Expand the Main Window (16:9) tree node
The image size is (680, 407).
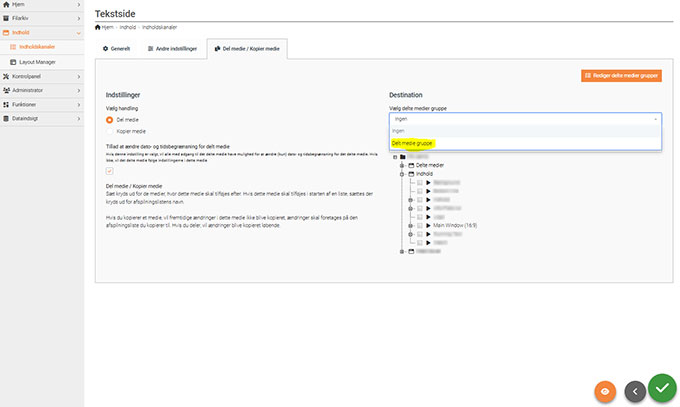click(410, 226)
